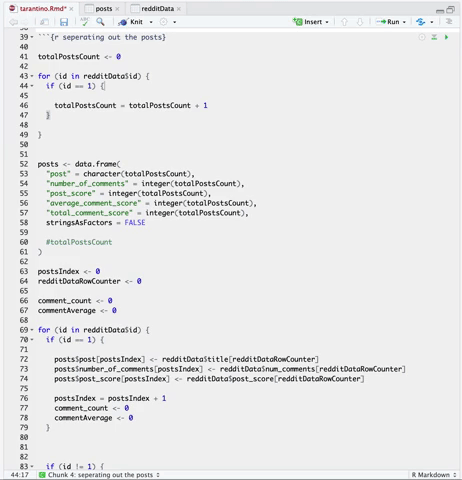This screenshot has height=480, width=462.
Task: Maximize the source pane
Action: pyautogui.click(x=450, y=10)
